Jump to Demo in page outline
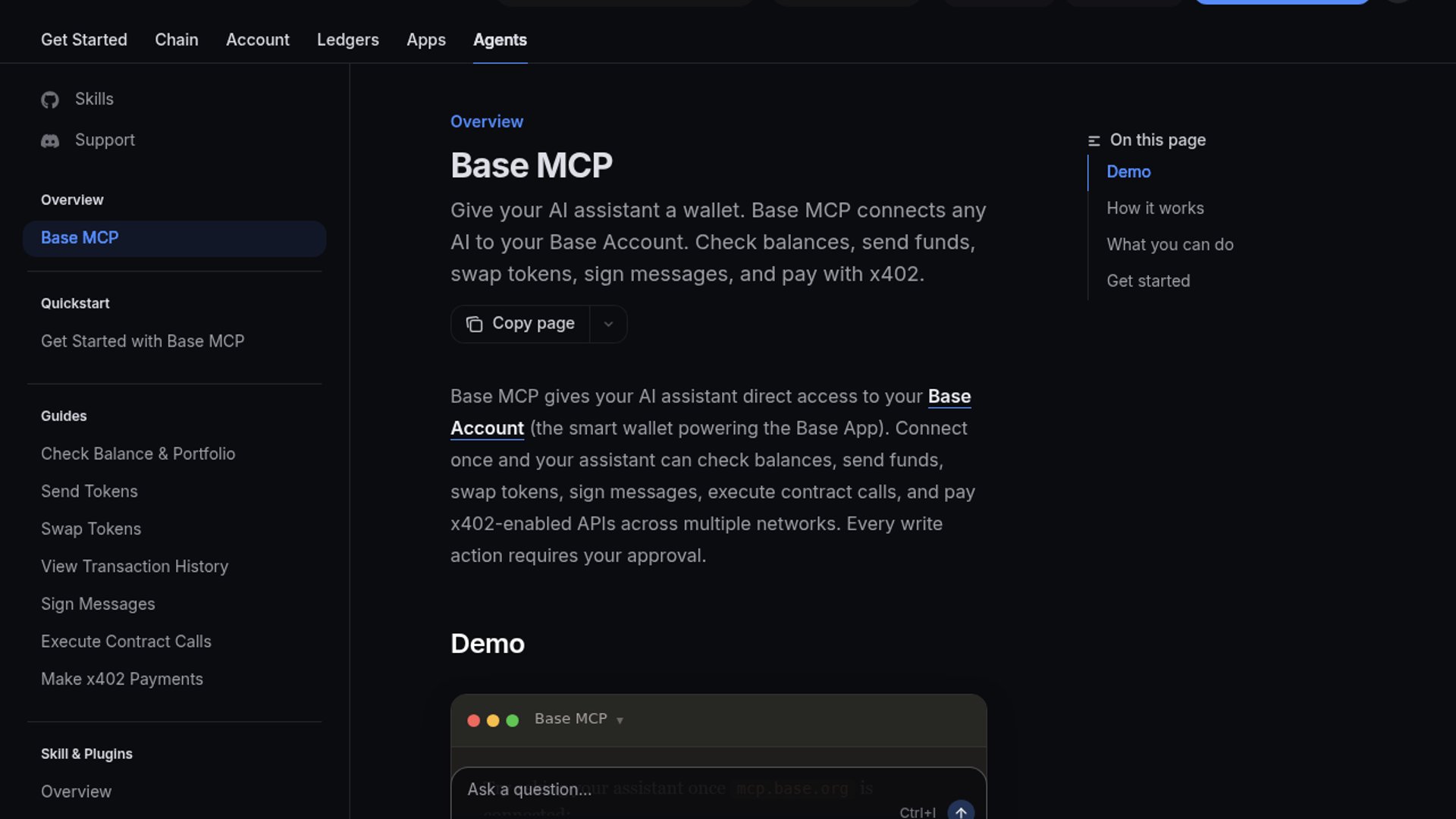The image size is (1456, 819). point(1128,171)
